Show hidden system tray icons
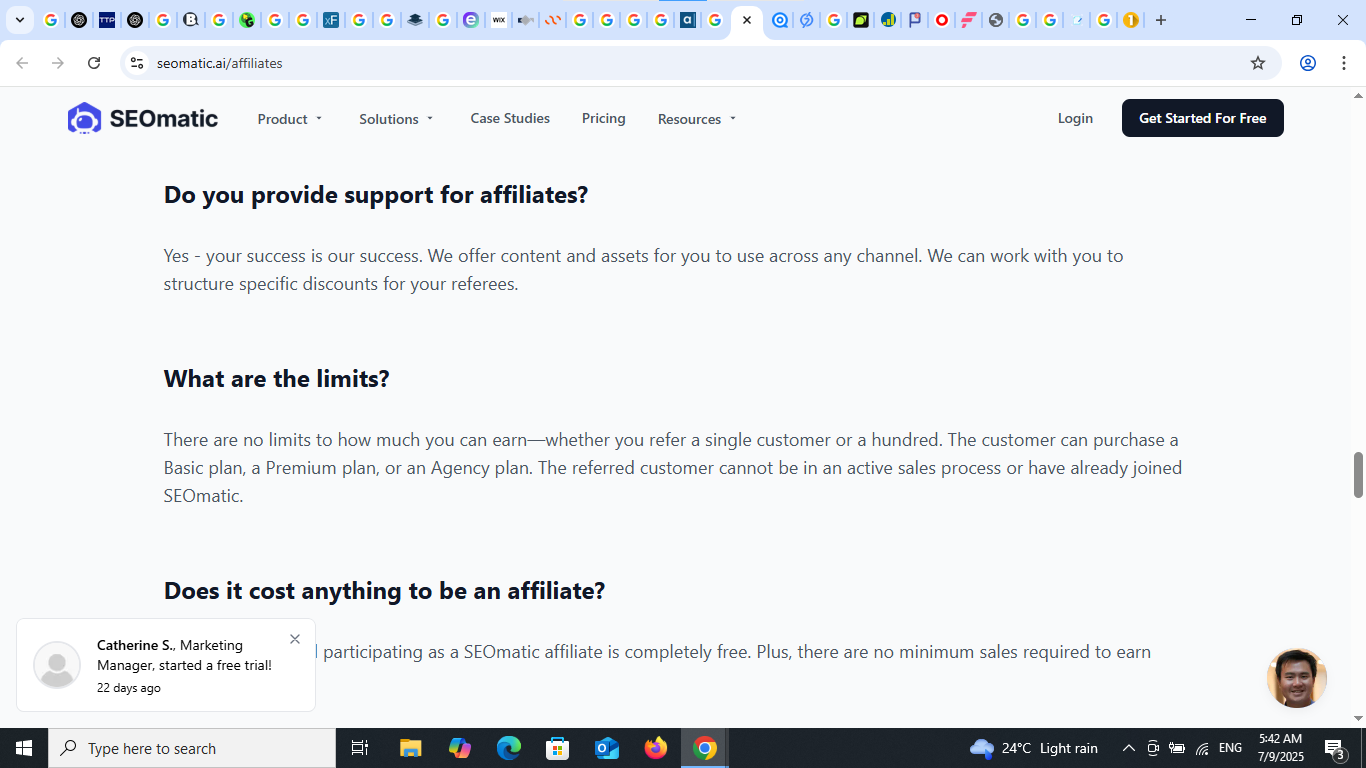 (x=1129, y=748)
